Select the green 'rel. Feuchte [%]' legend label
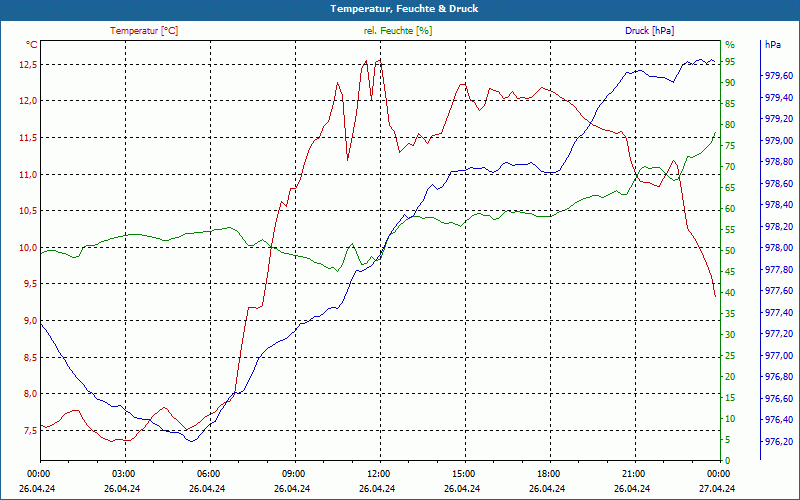Screen dimensions: 800x500 point(398,31)
